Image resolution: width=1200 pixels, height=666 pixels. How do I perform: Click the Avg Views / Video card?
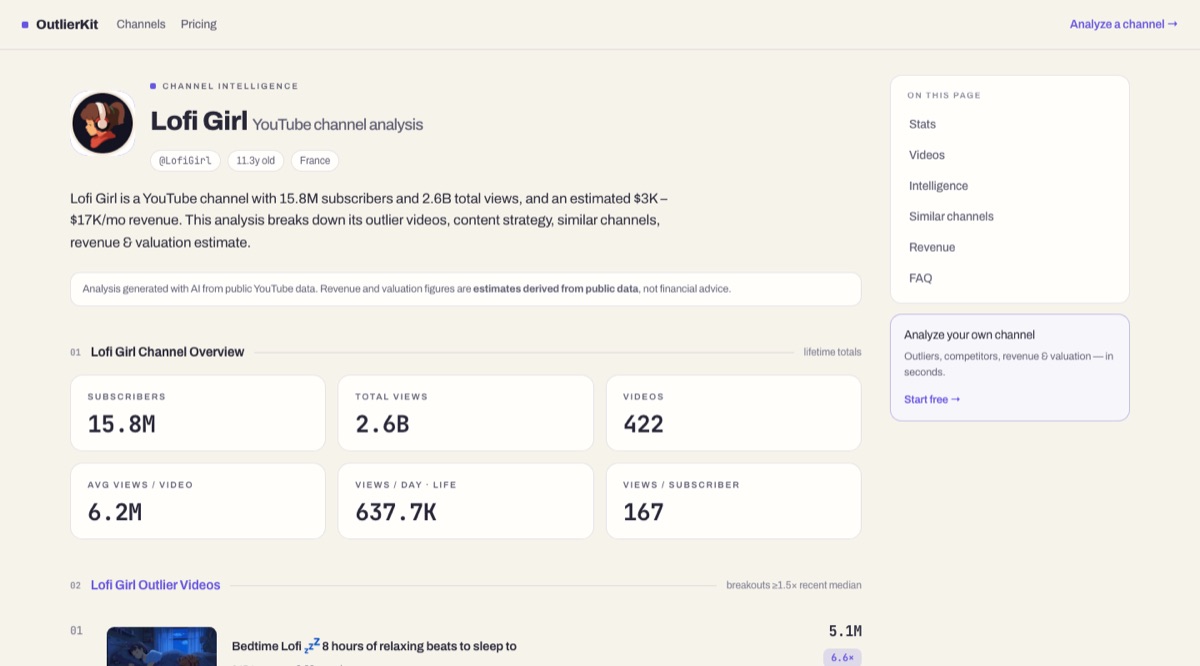[198, 501]
